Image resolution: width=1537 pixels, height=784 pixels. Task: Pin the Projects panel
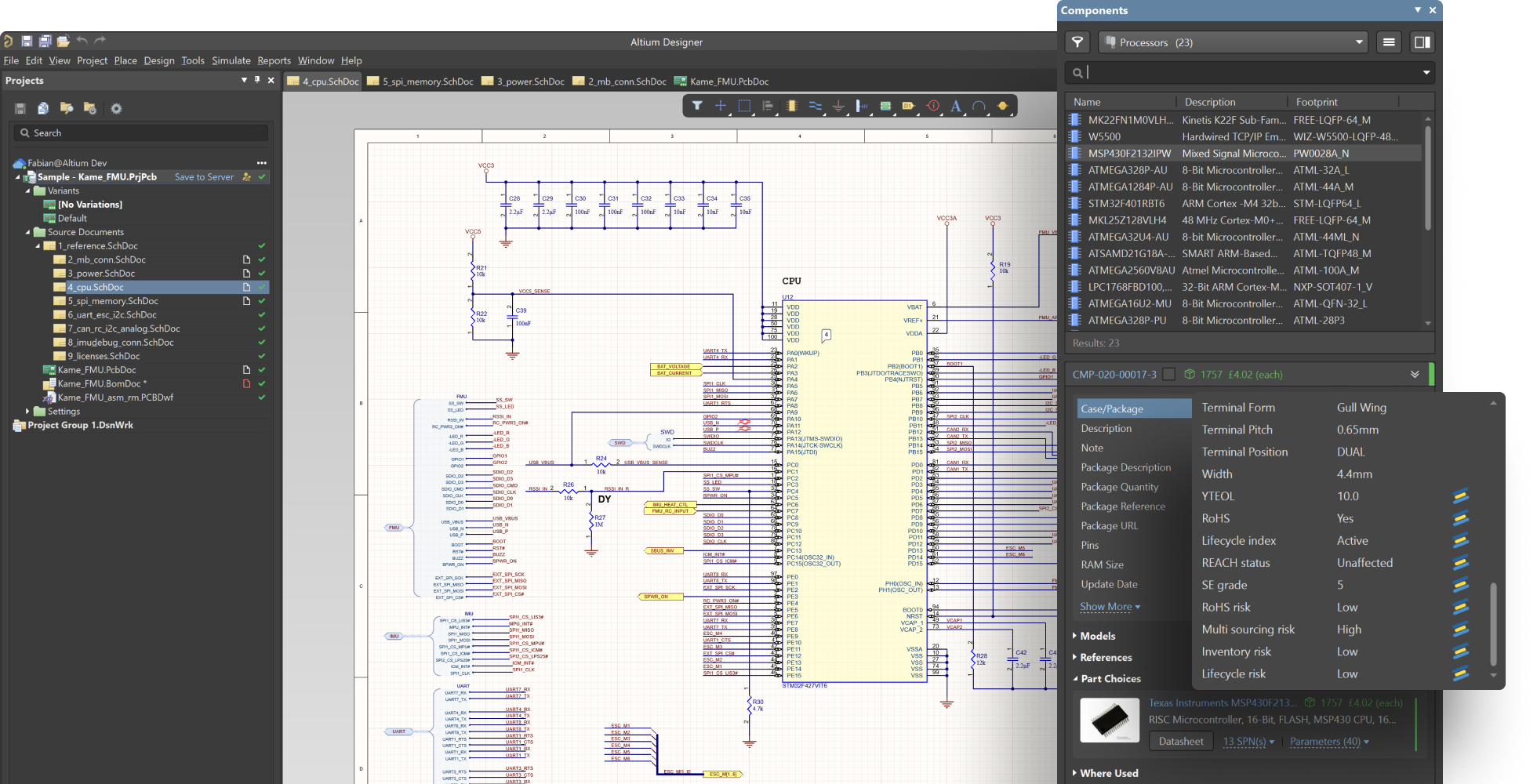pyautogui.click(x=257, y=80)
